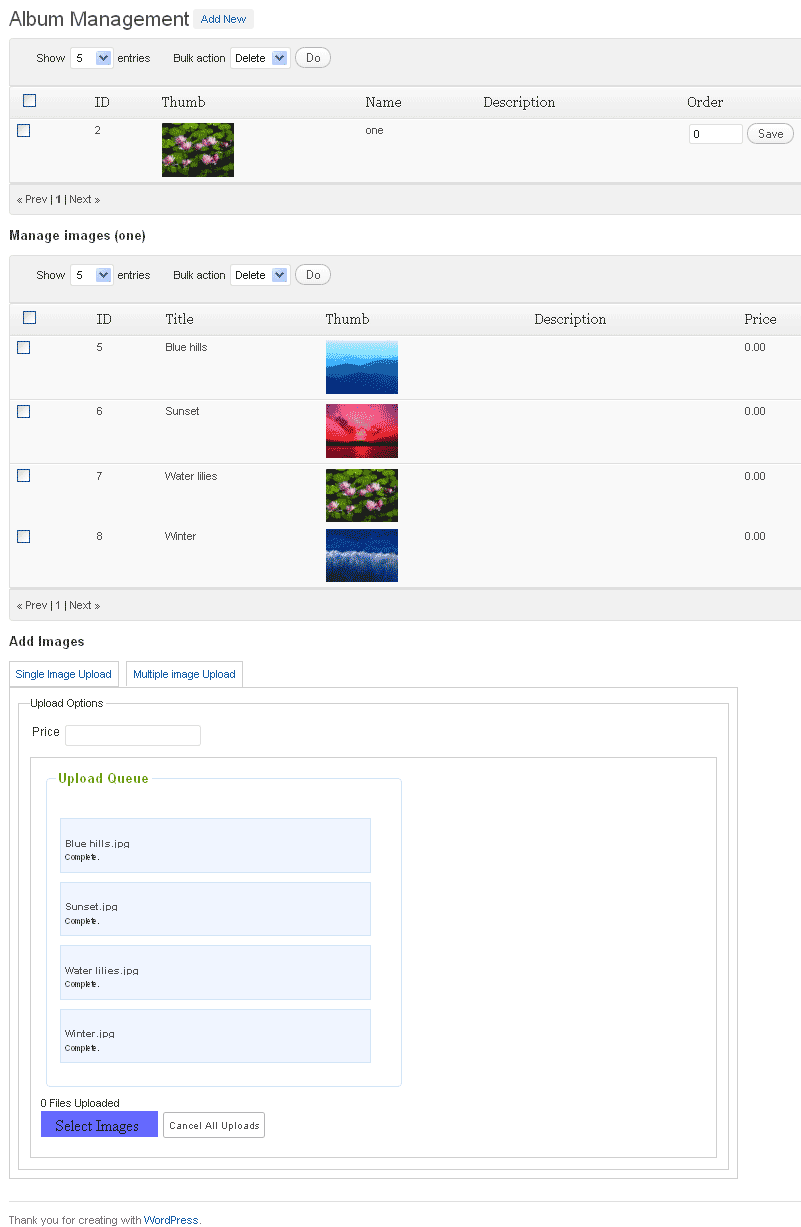The width and height of the screenshot is (801, 1227).
Task: Click the Blue hills image thumbnail
Action: click(x=362, y=367)
